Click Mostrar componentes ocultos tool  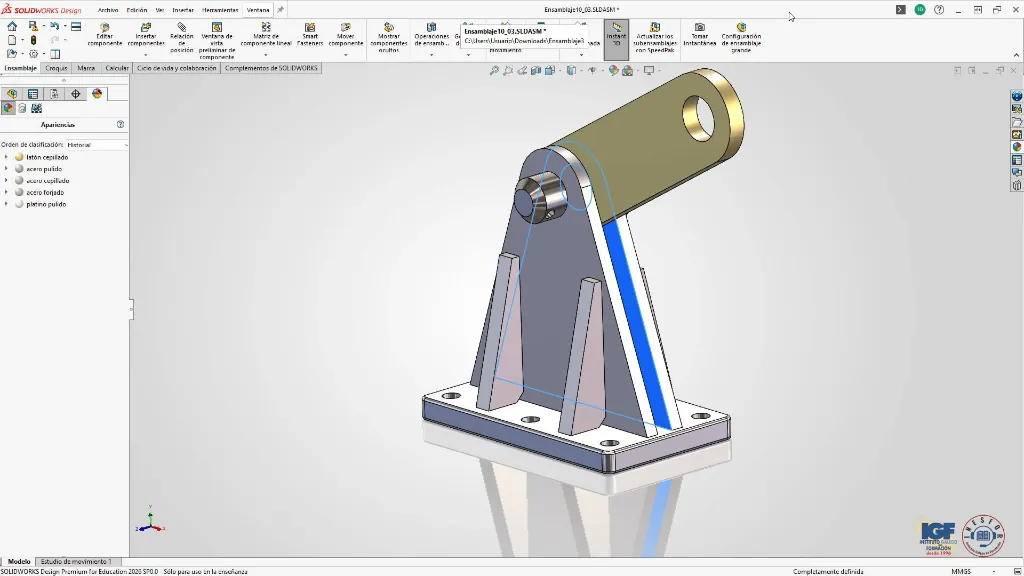pyautogui.click(x=389, y=38)
